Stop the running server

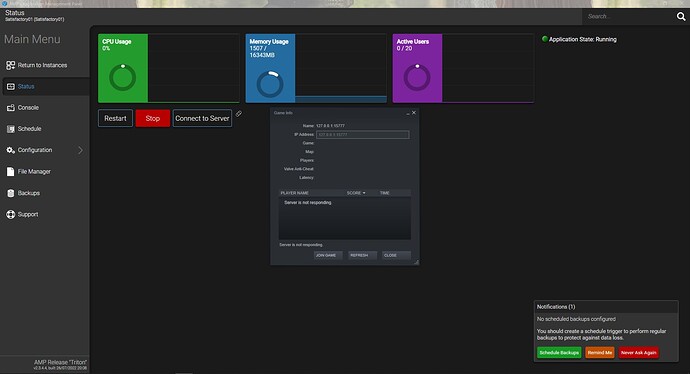(153, 118)
